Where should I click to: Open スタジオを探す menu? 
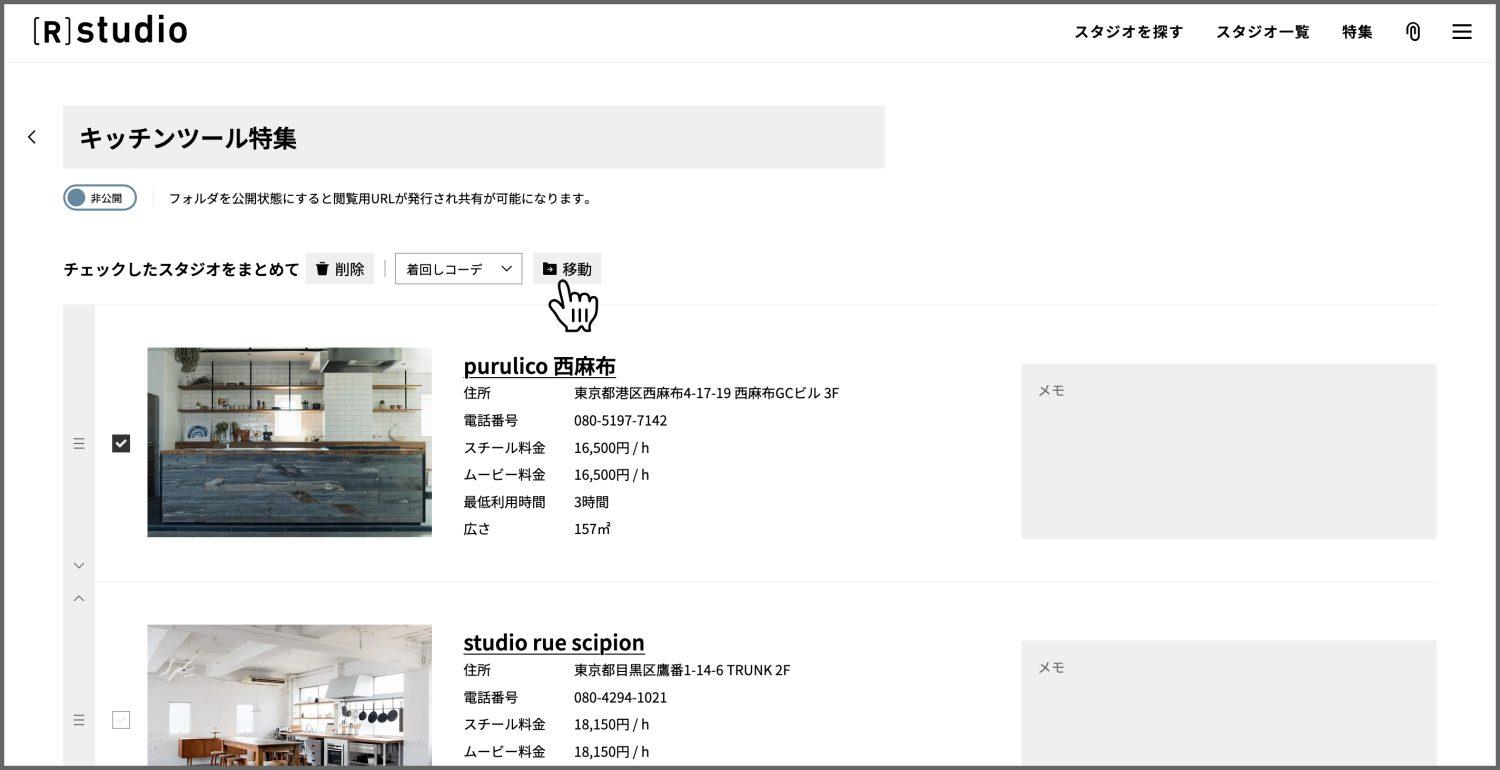pos(1128,32)
